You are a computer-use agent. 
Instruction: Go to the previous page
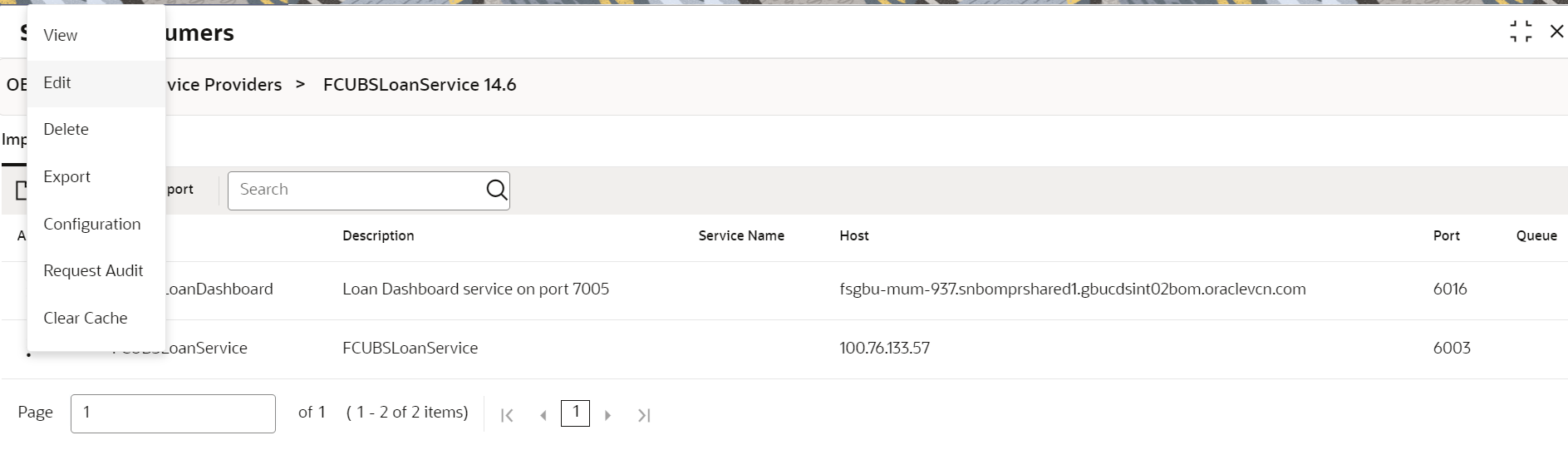click(543, 415)
